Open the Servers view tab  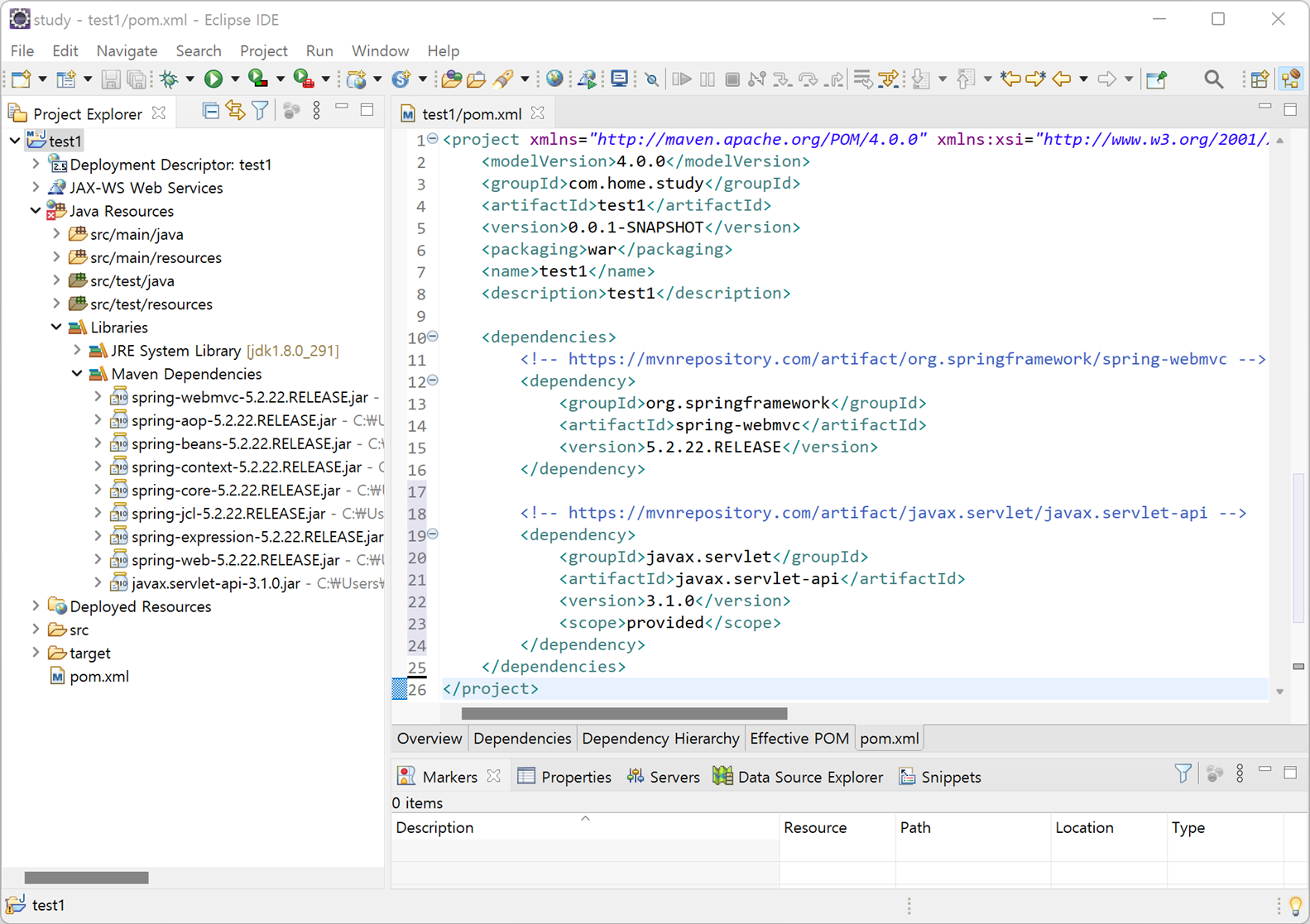pos(663,777)
